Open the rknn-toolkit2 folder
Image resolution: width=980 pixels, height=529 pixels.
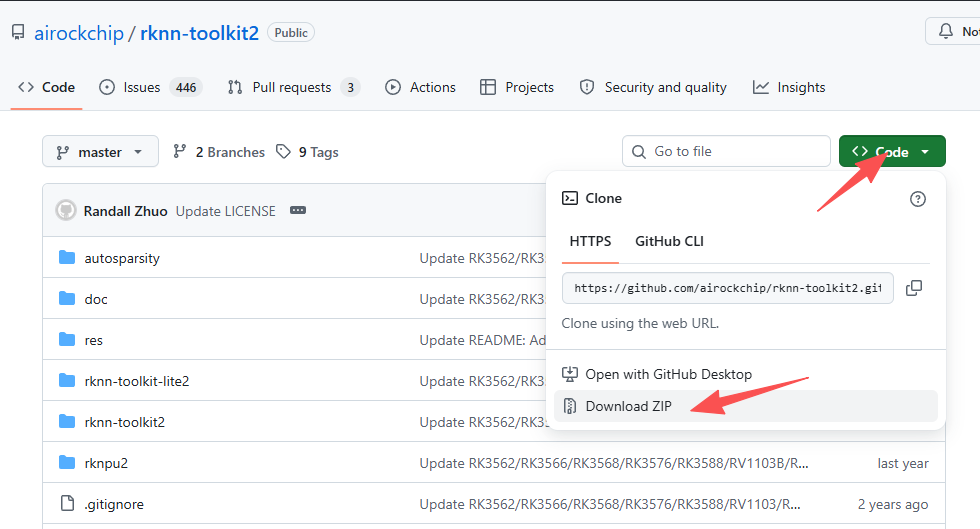(124, 423)
